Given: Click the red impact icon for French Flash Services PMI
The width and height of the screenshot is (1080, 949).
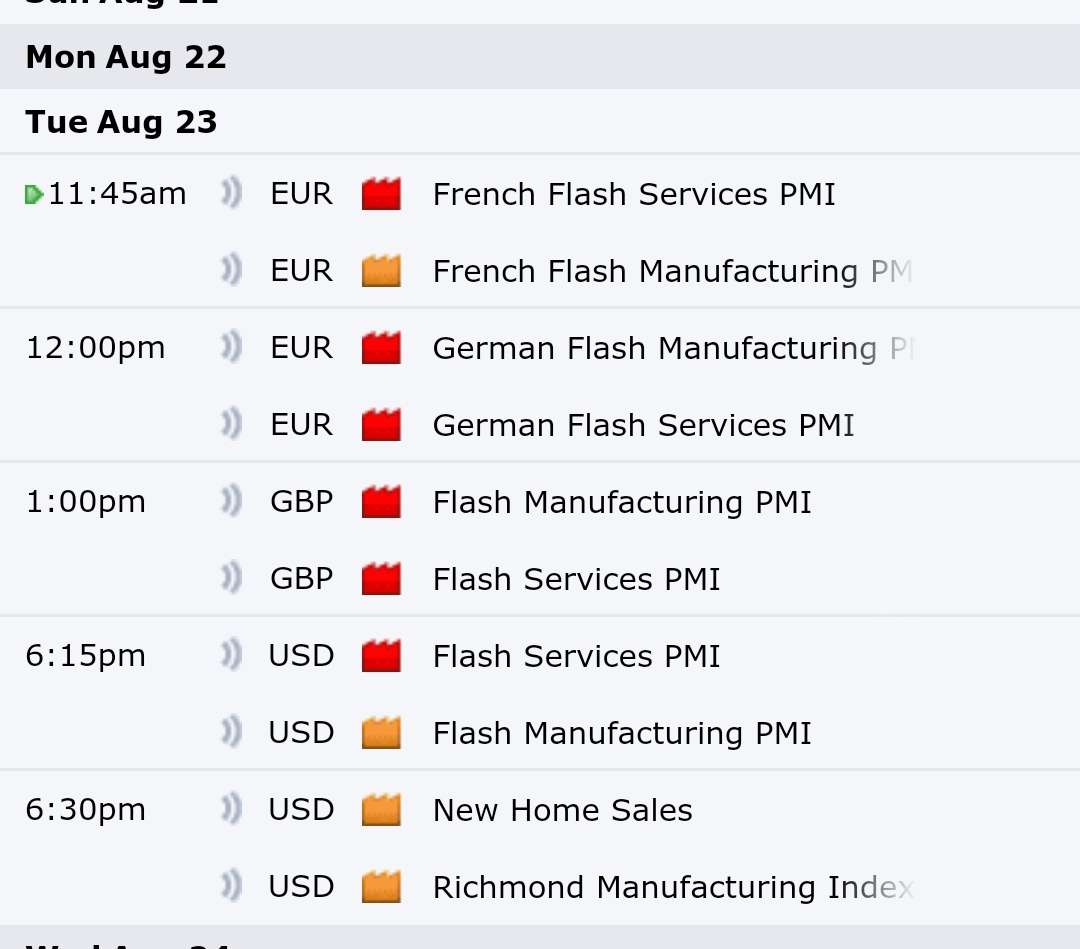Looking at the screenshot, I should [x=381, y=194].
